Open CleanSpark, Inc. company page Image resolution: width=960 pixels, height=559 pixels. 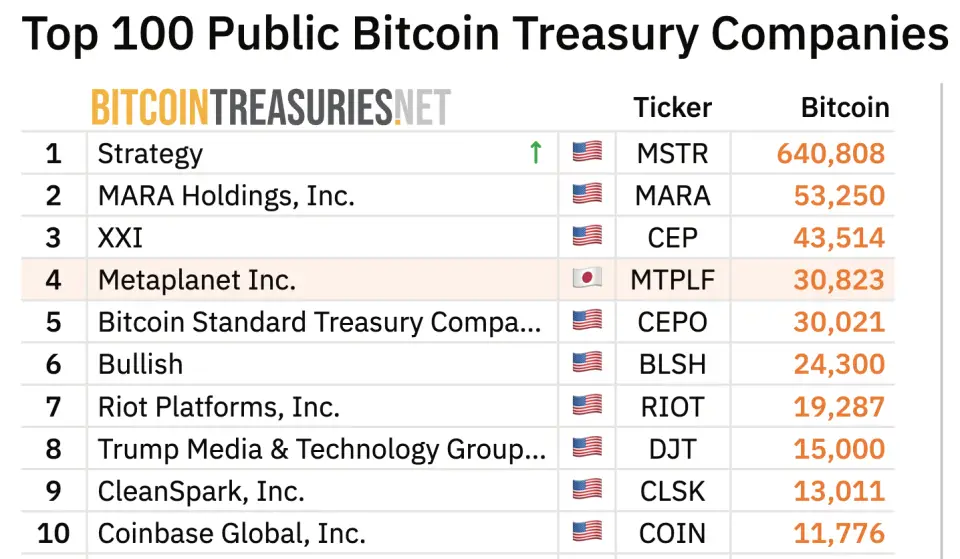201,491
